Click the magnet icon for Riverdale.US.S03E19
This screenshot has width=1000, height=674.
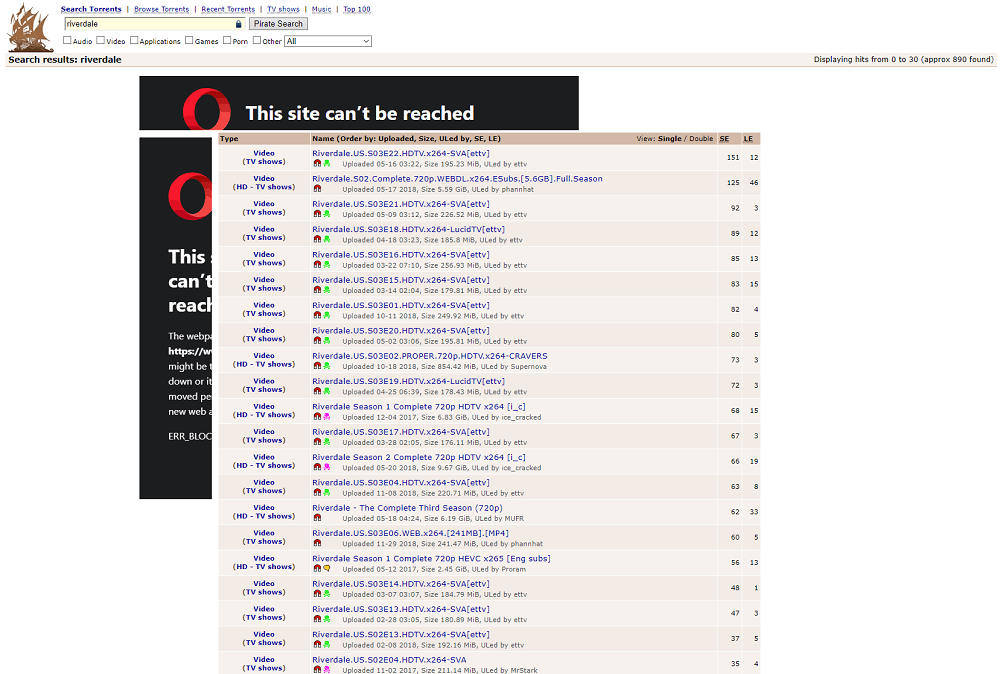317,392
